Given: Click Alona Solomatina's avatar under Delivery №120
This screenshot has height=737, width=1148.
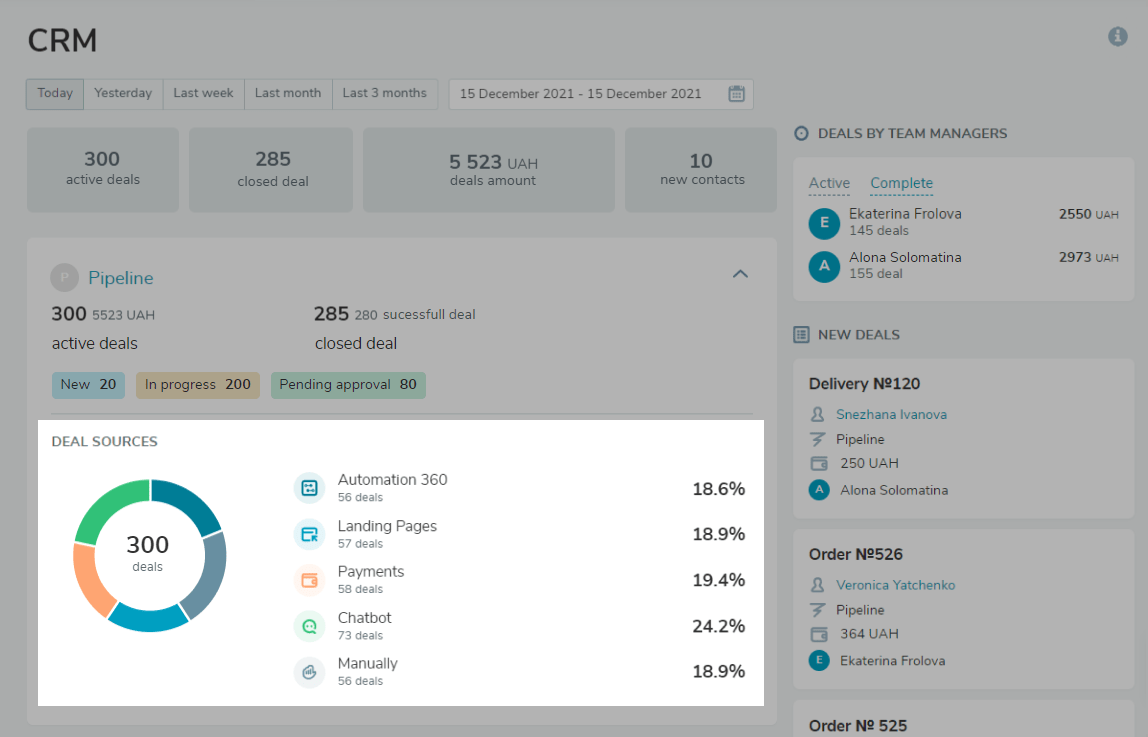Looking at the screenshot, I should point(820,489).
